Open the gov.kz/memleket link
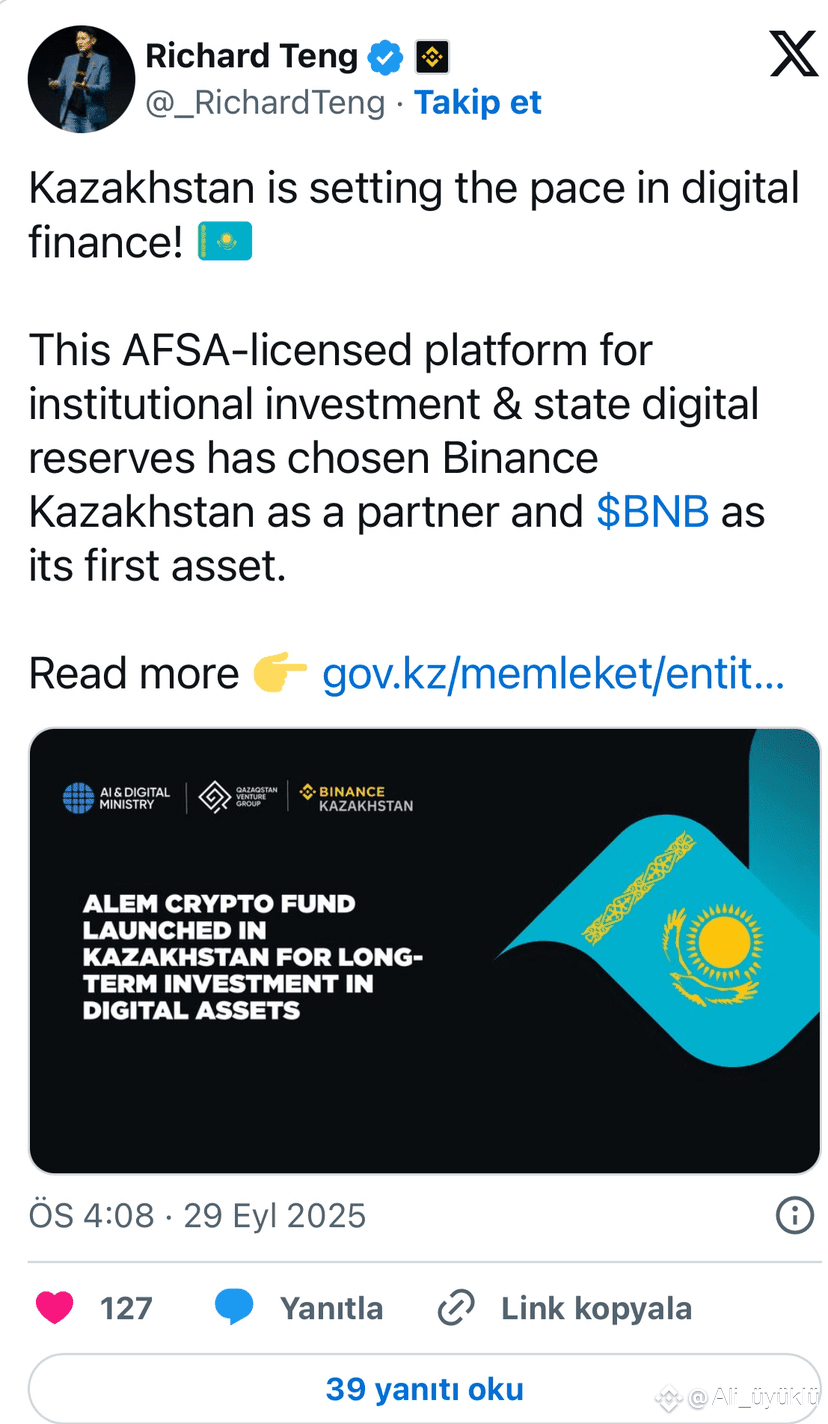Viewport: 828px width, 1424px height. click(553, 675)
